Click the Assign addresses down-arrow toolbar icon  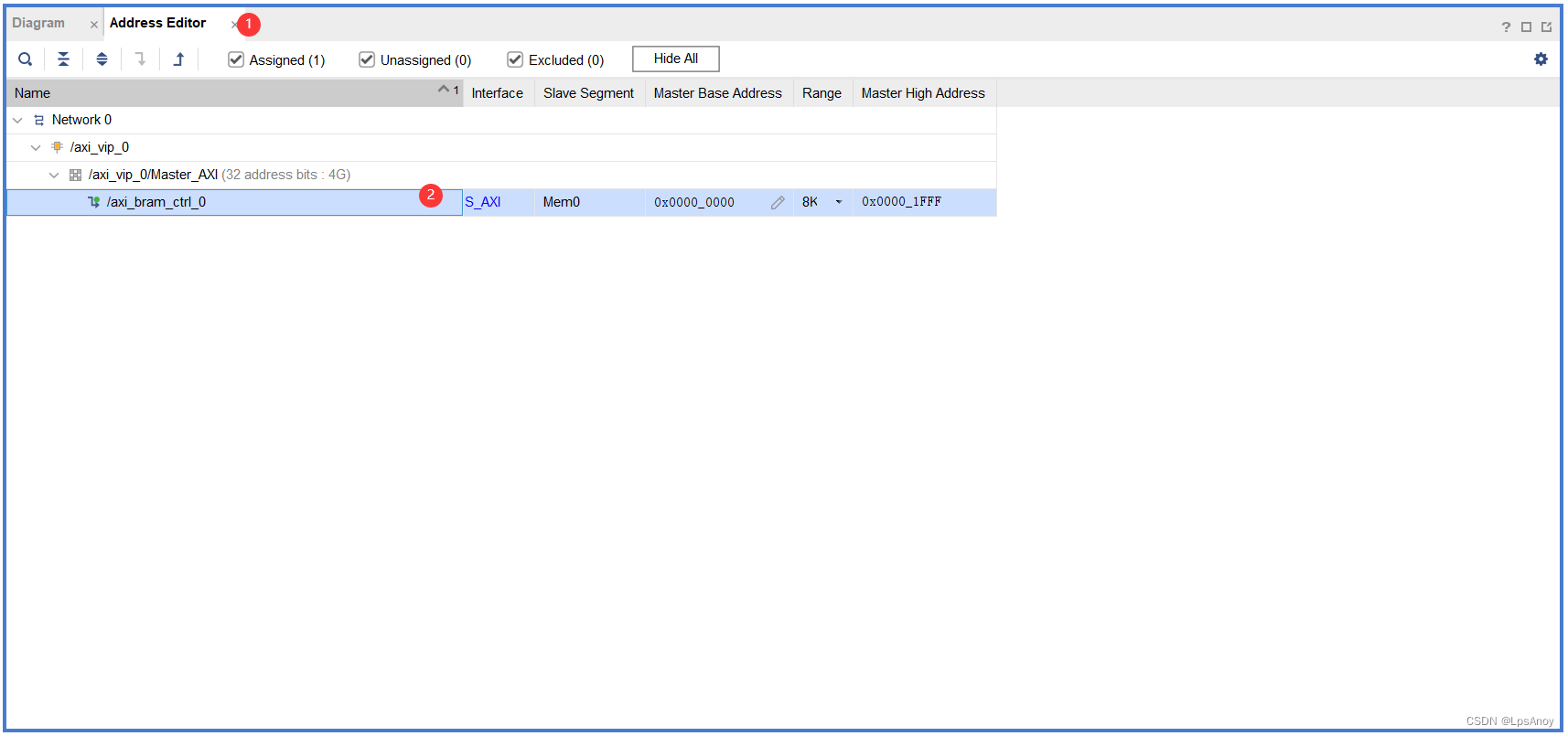point(140,59)
